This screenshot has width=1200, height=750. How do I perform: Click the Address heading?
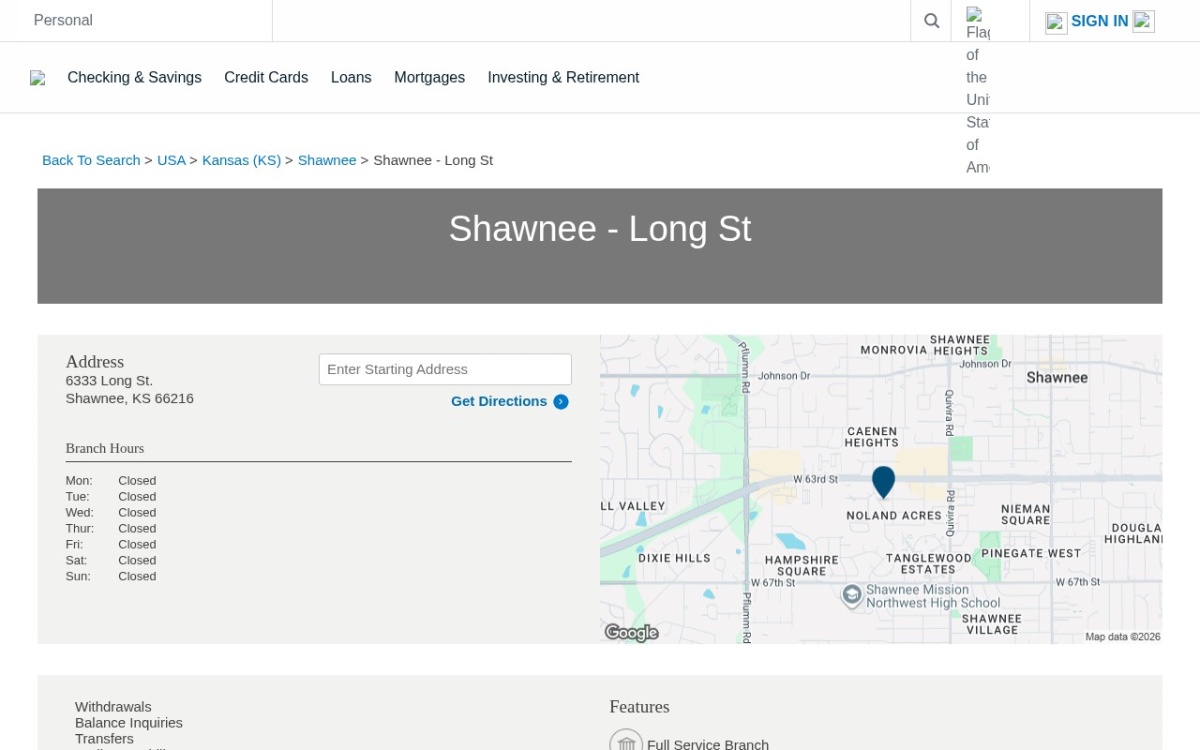(95, 362)
